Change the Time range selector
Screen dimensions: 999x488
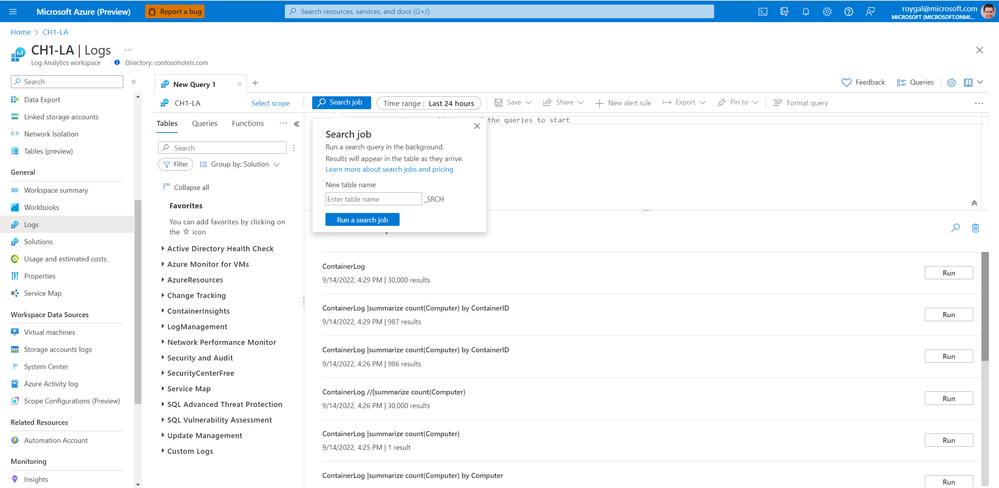(429, 103)
